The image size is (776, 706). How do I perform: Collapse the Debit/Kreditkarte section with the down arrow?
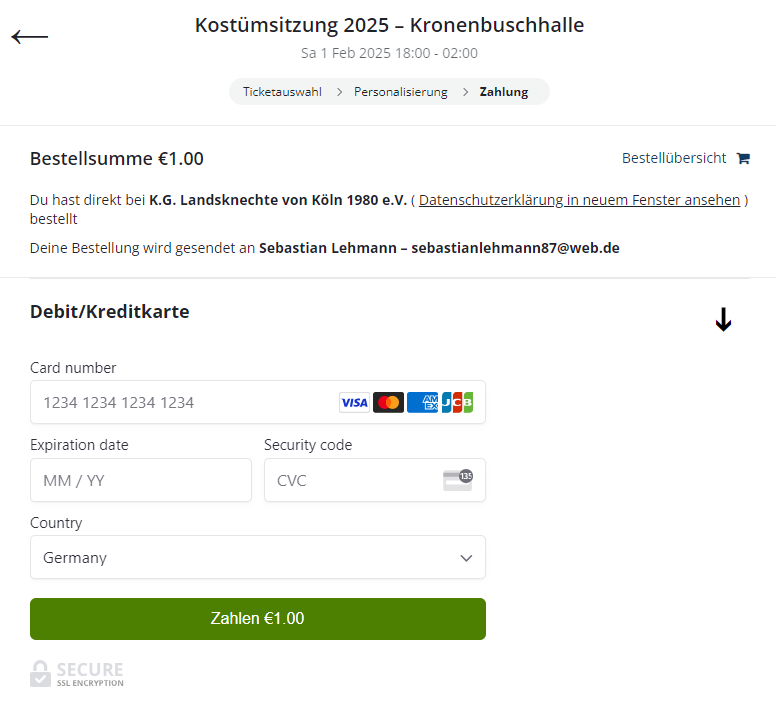(x=723, y=320)
